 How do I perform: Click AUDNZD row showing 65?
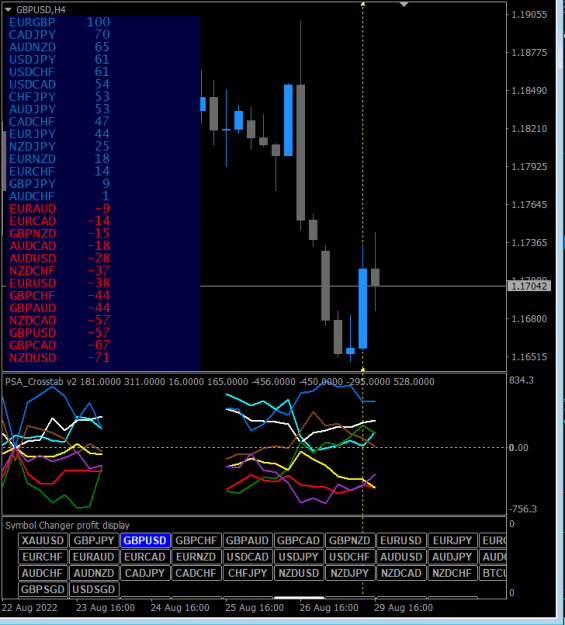(x=59, y=47)
